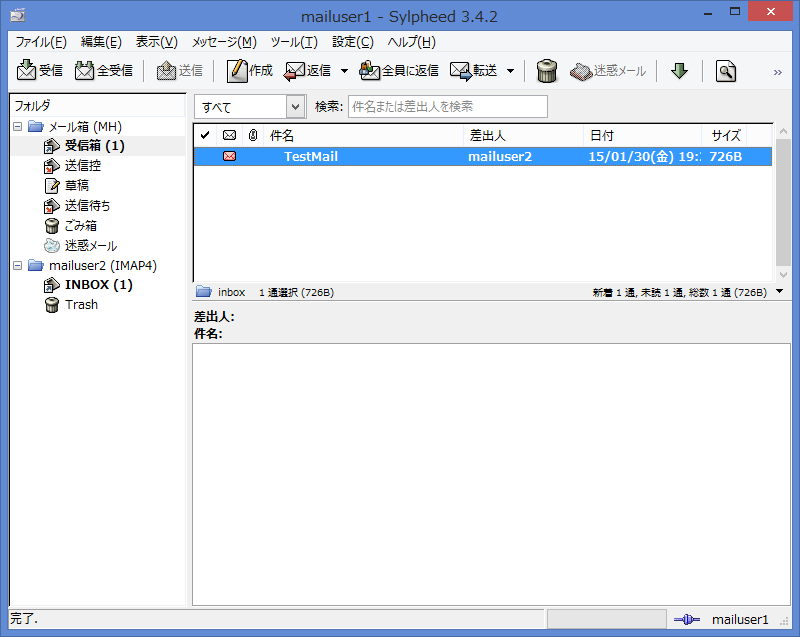Open account selector mailuser1 in status bar
This screenshot has height=637, width=800.
[740, 620]
